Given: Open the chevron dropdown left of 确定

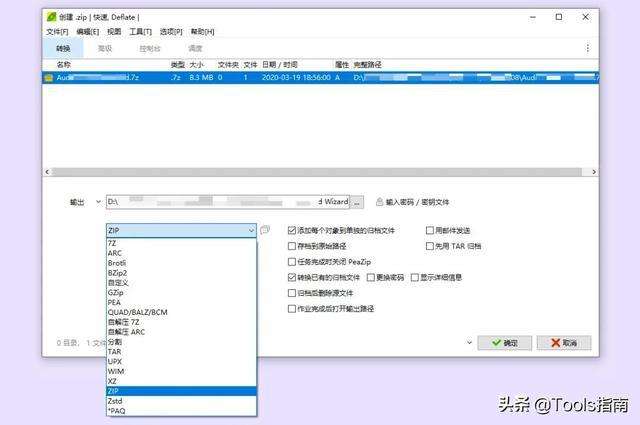Looking at the screenshot, I should [469, 343].
